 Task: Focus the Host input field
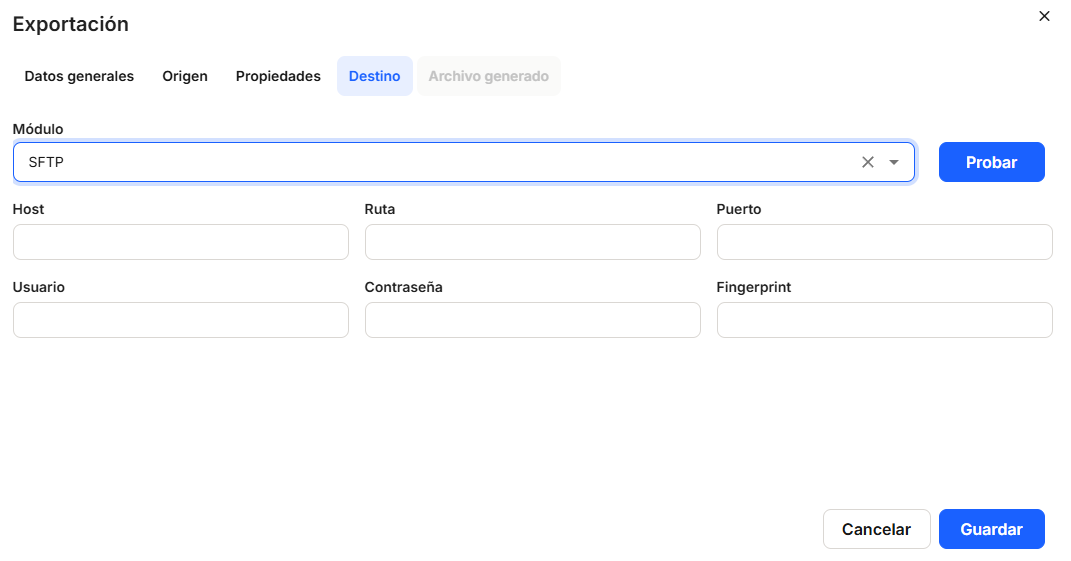coord(180,242)
